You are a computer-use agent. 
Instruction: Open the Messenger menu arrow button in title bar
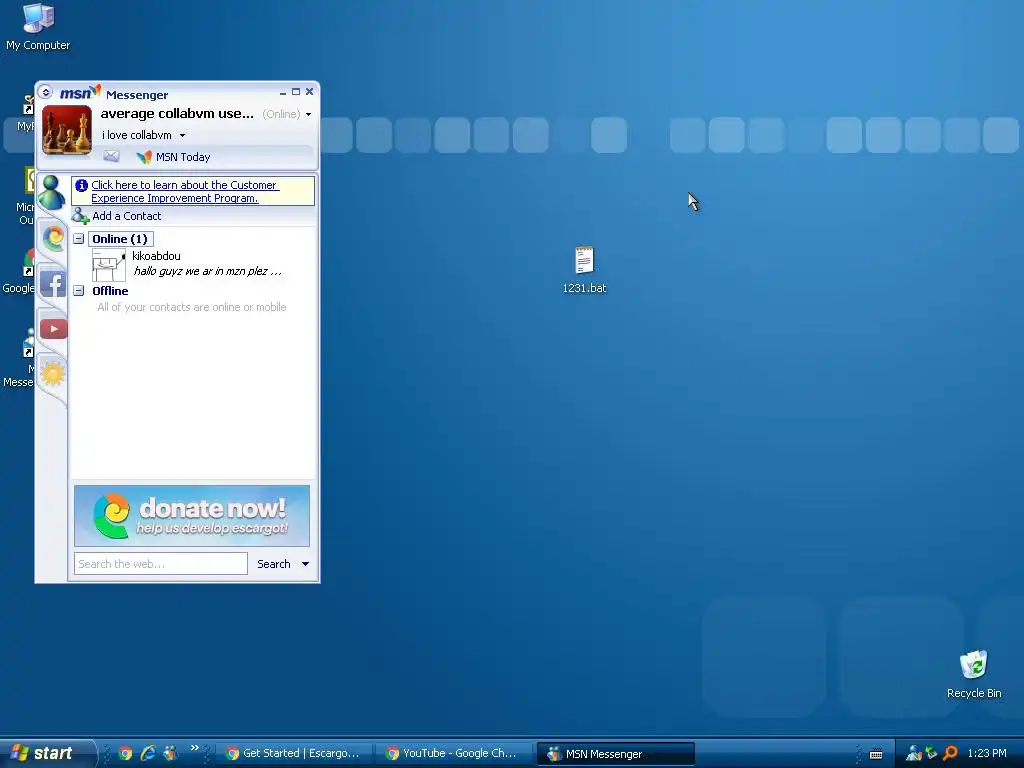point(45,91)
